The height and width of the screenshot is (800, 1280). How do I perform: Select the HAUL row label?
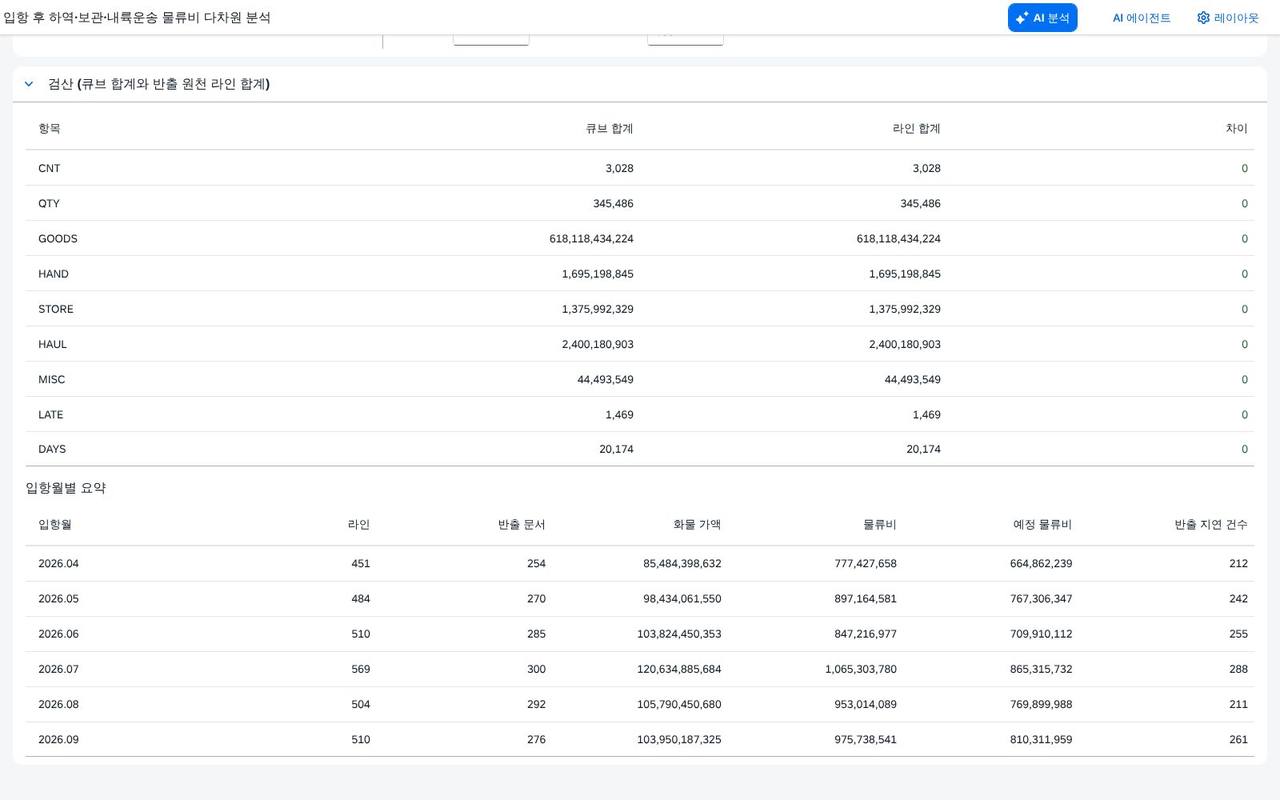click(53, 344)
